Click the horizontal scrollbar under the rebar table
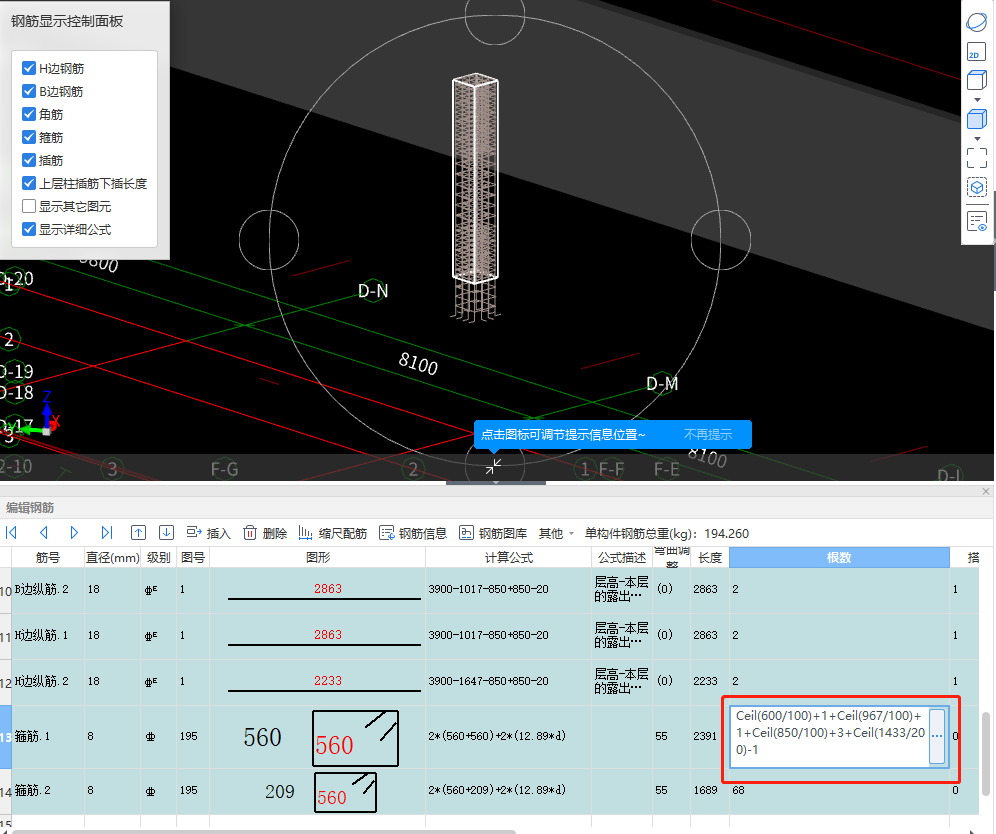Viewport: 996px width, 834px height. (x=264, y=831)
